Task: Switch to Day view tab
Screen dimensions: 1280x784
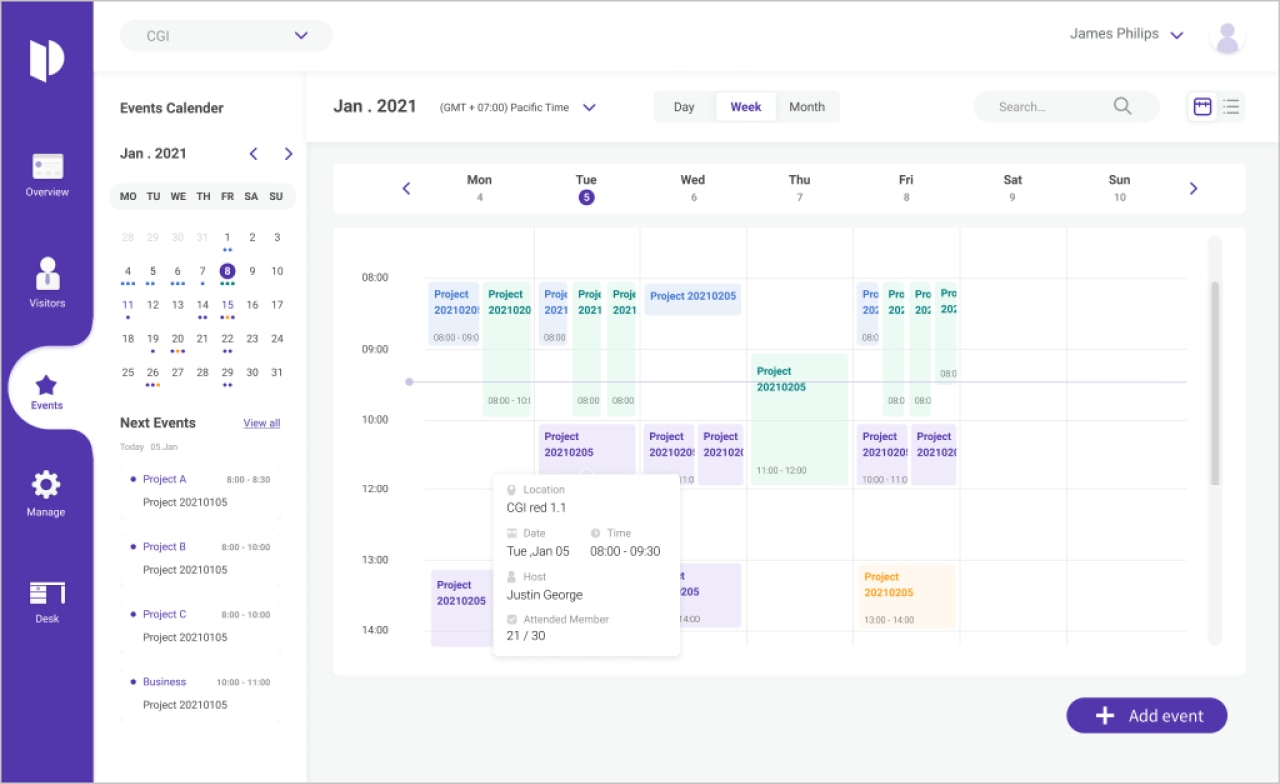Action: (x=684, y=107)
